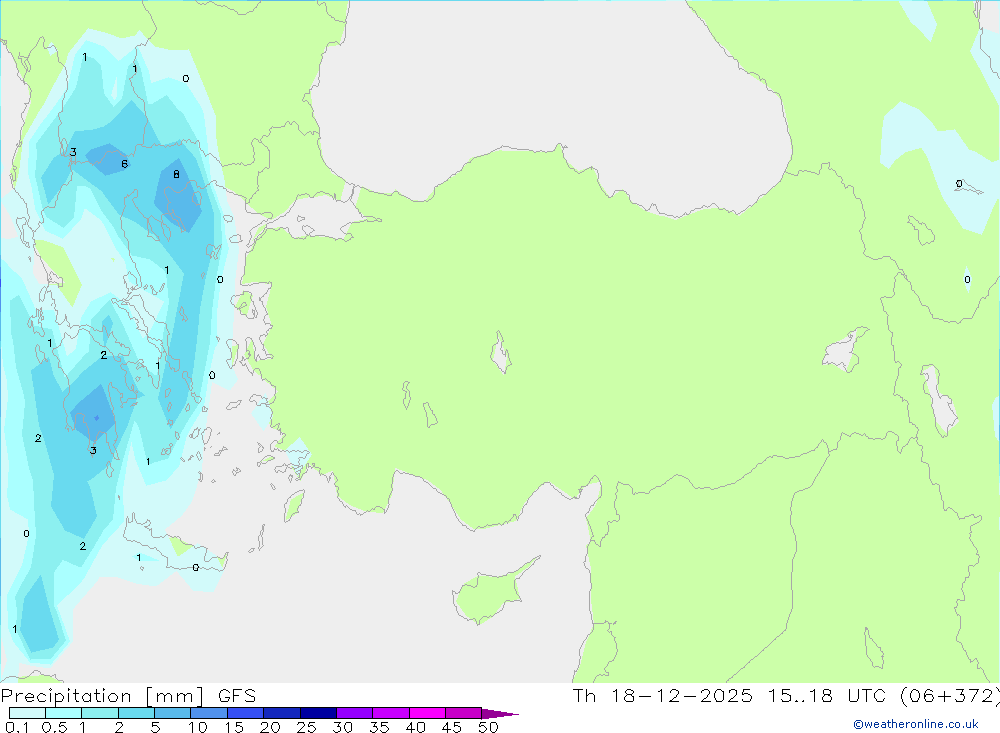Open the weatheronline.co.uk link
This screenshot has width=1000, height=733.
click(916, 724)
